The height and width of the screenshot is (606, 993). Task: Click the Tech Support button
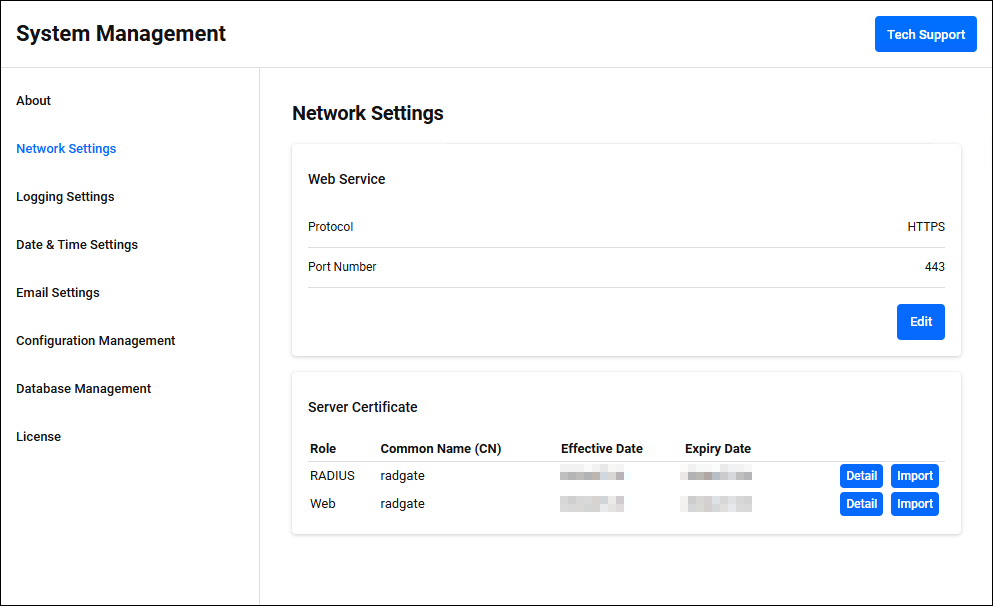925,34
